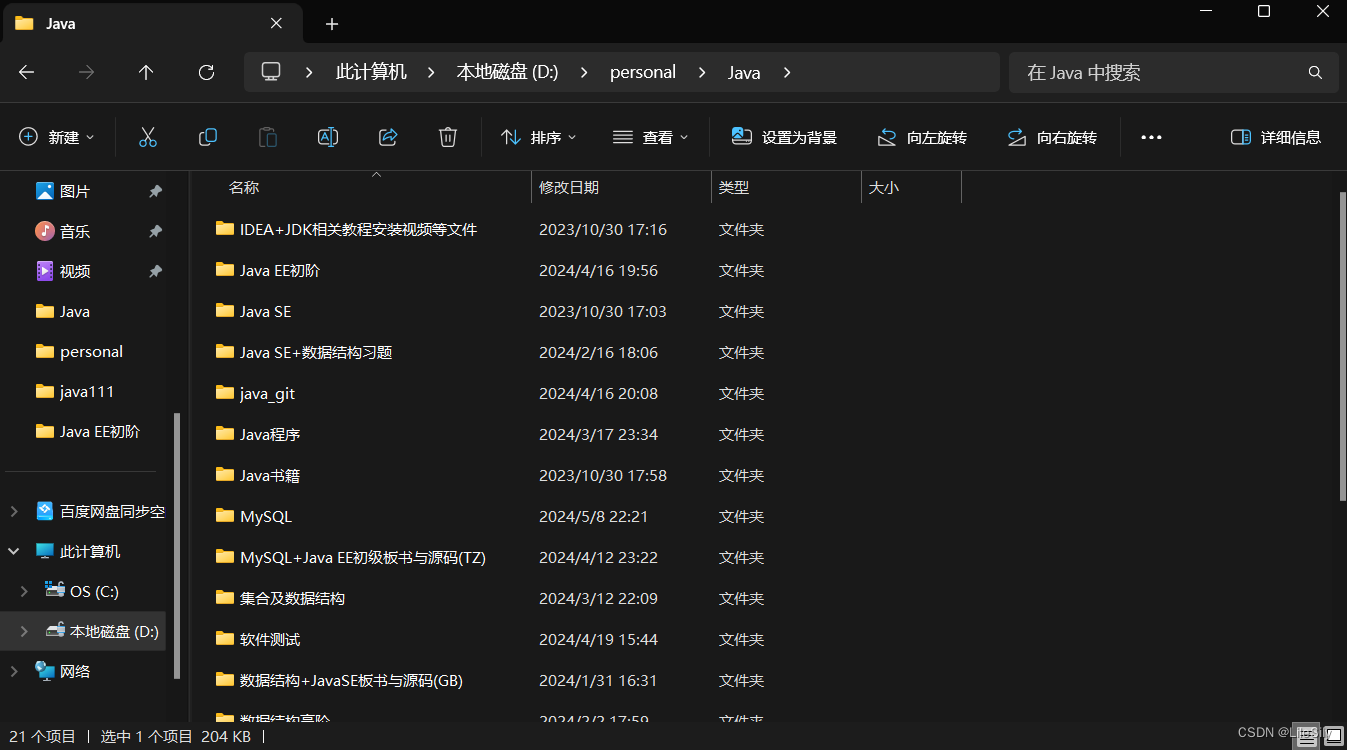Click personal in the breadcrumb
Viewport: 1347px width, 750px height.
[643, 72]
